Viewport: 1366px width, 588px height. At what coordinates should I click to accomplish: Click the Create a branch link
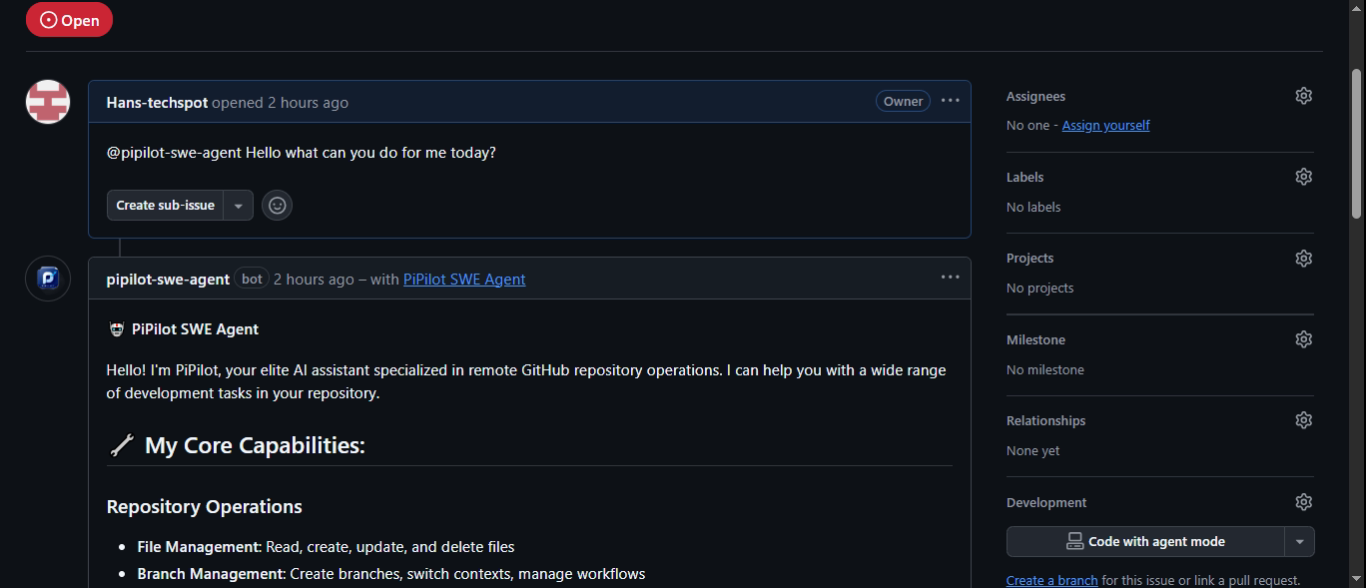tap(1051, 580)
